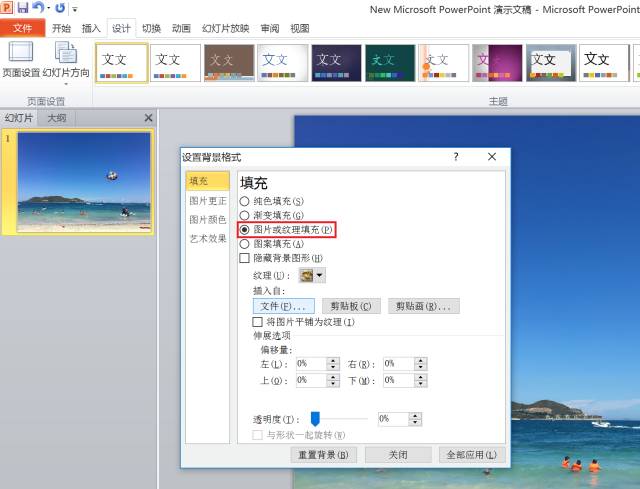Choose 渐变填充 gradient fill radio

(244, 216)
